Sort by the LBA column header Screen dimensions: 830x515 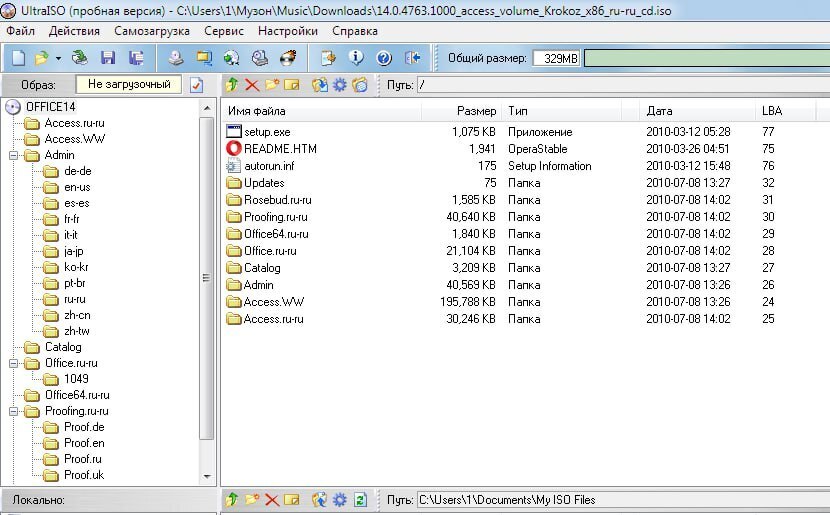click(786, 111)
